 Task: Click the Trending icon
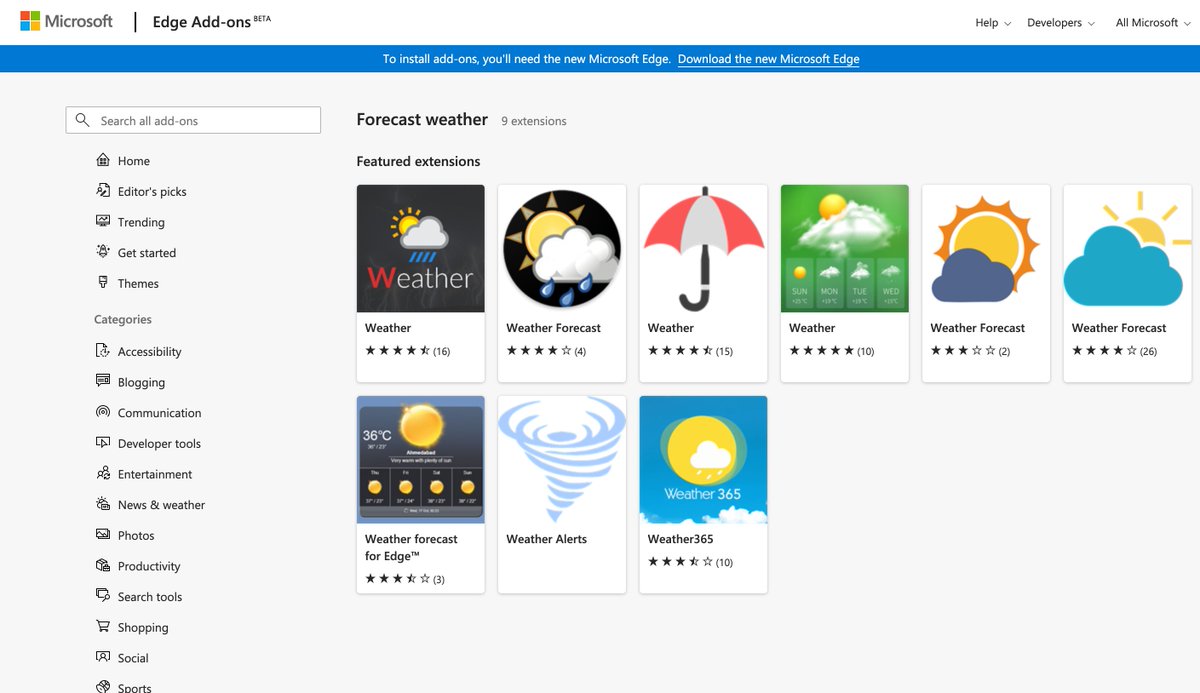[103, 221]
